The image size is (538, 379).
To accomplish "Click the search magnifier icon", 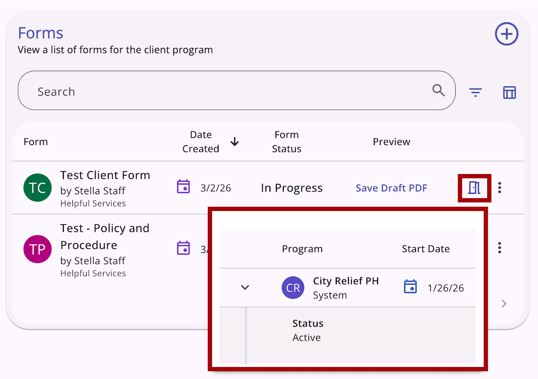I will click(x=438, y=91).
